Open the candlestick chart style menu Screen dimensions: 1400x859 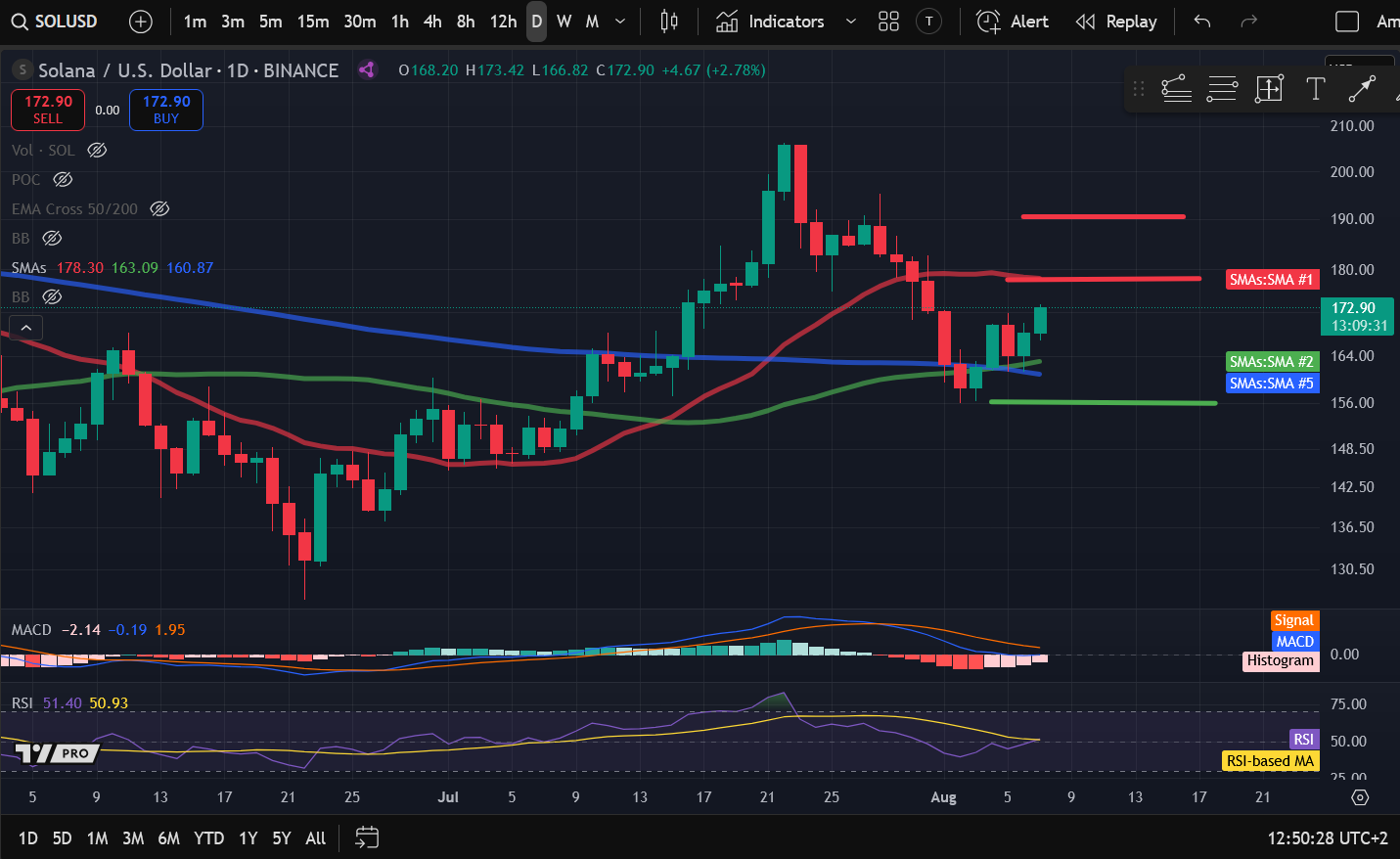[669, 22]
